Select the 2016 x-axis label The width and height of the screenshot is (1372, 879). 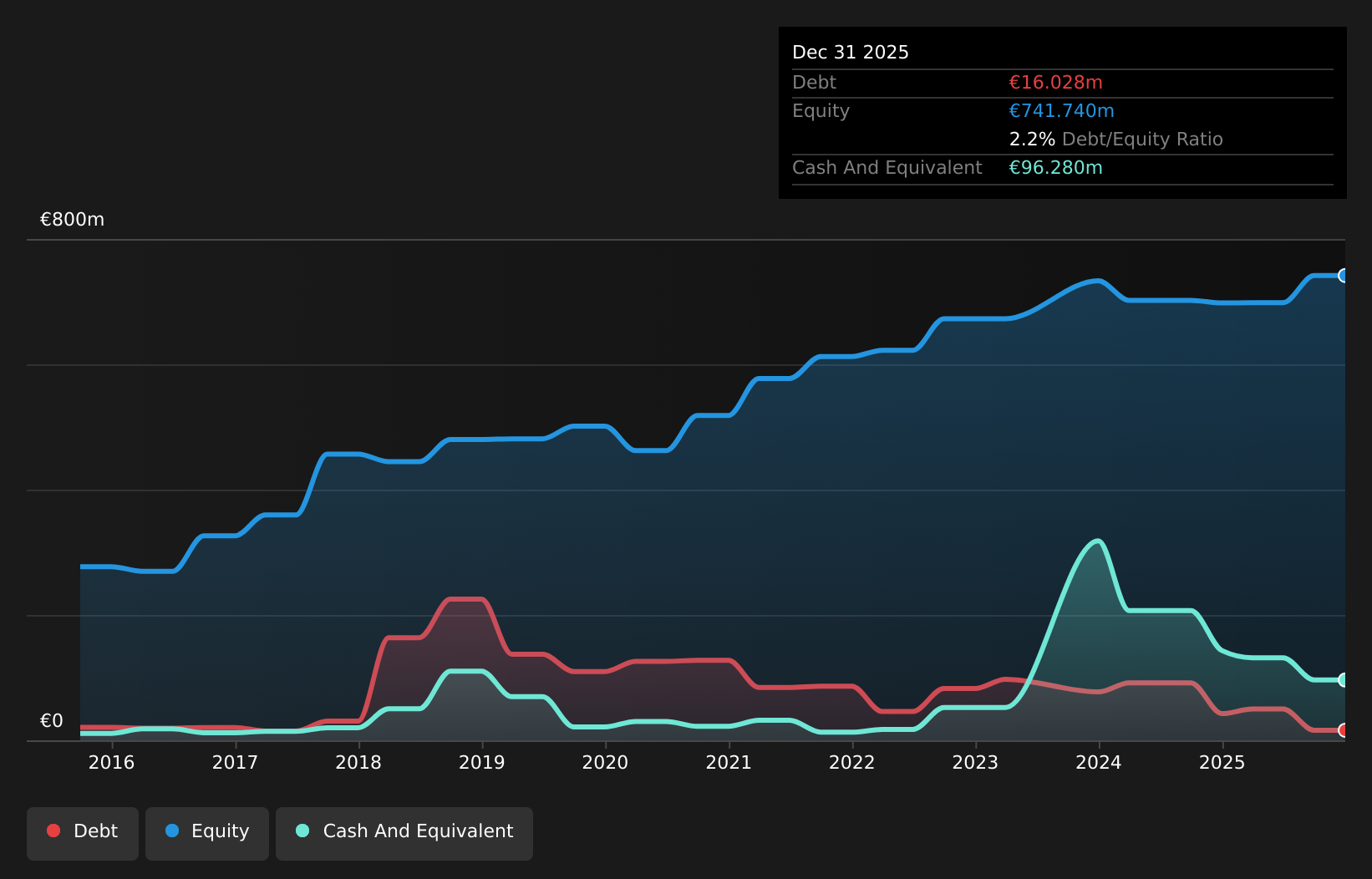click(x=111, y=762)
